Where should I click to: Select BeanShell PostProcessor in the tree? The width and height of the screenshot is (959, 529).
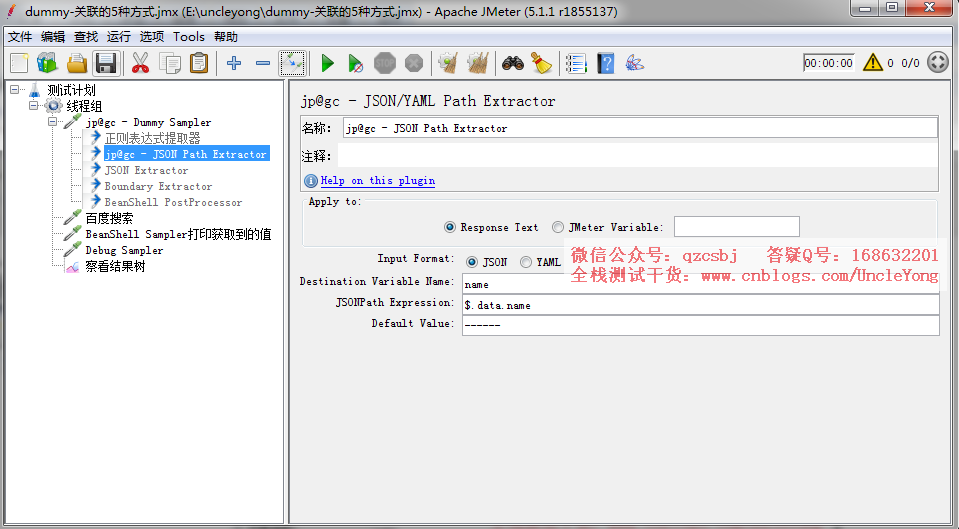(173, 202)
